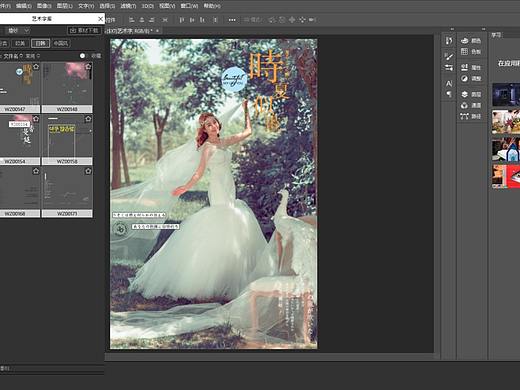Select the 日韩 style filter button
520x390 pixels.
40,43
